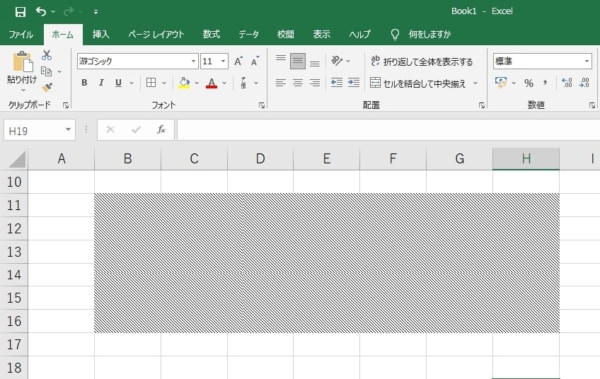Viewport: 600px width, 379px height.
Task: Click the Name Box showing H19
Action: coord(34,131)
